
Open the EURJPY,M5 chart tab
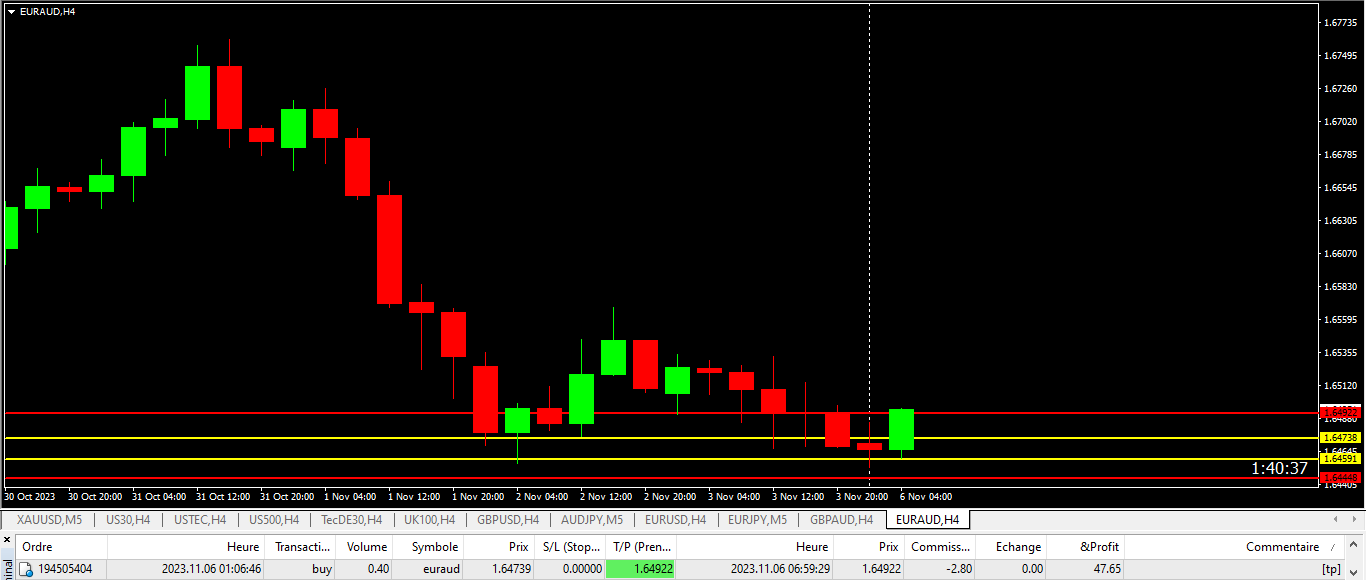(x=757, y=520)
